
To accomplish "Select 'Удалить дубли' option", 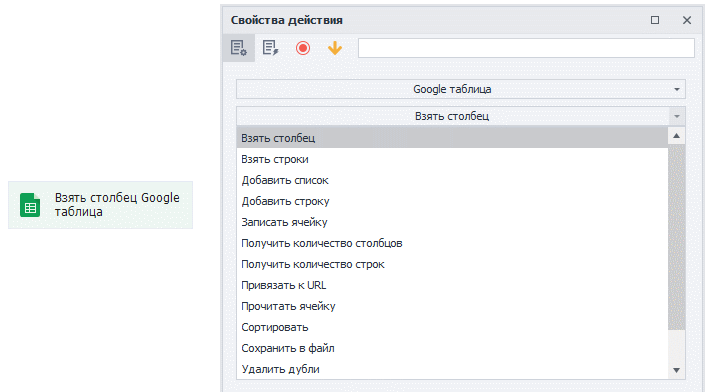I will coord(452,369).
